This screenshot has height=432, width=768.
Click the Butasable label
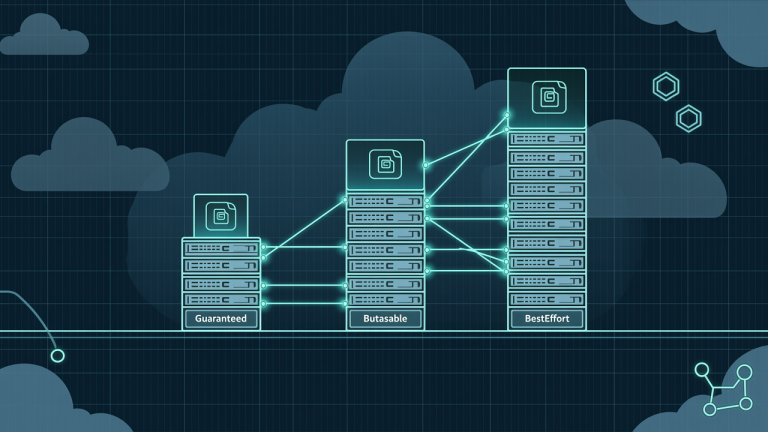385,318
